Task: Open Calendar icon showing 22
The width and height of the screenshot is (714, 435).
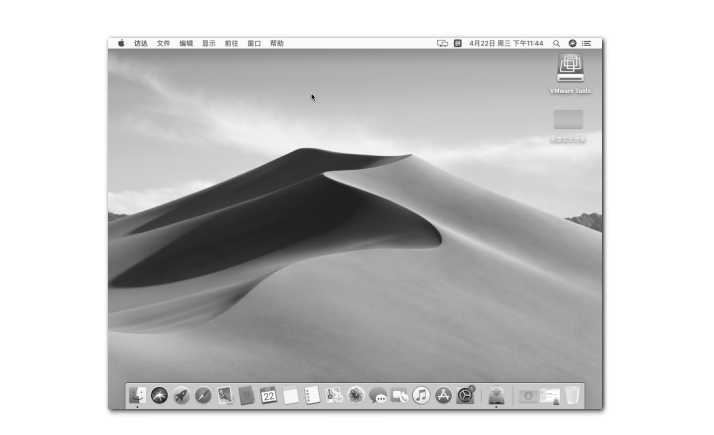Action: pos(268,395)
